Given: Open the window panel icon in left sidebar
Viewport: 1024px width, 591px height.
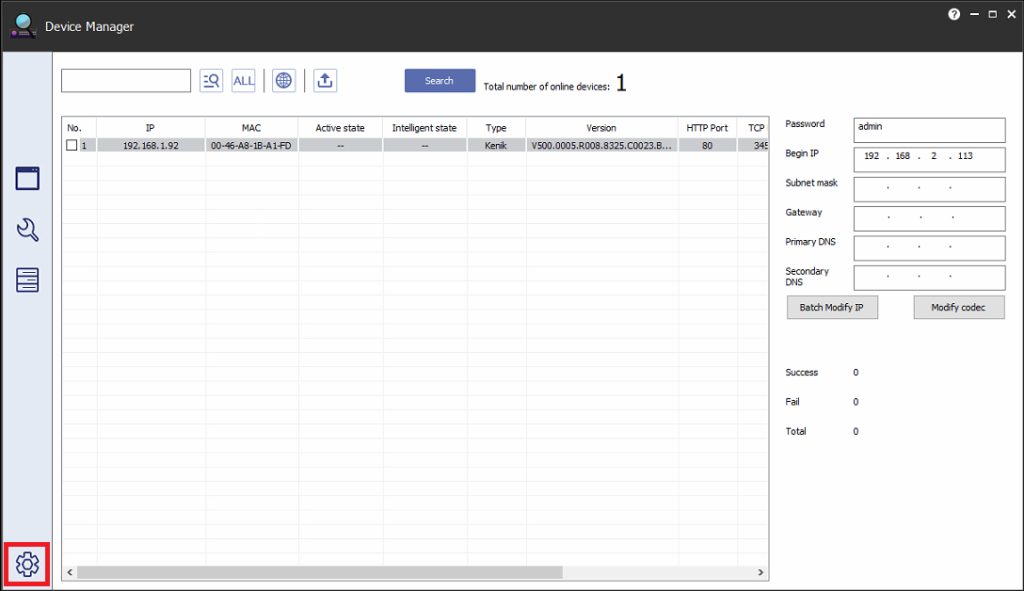Looking at the screenshot, I should [27, 179].
